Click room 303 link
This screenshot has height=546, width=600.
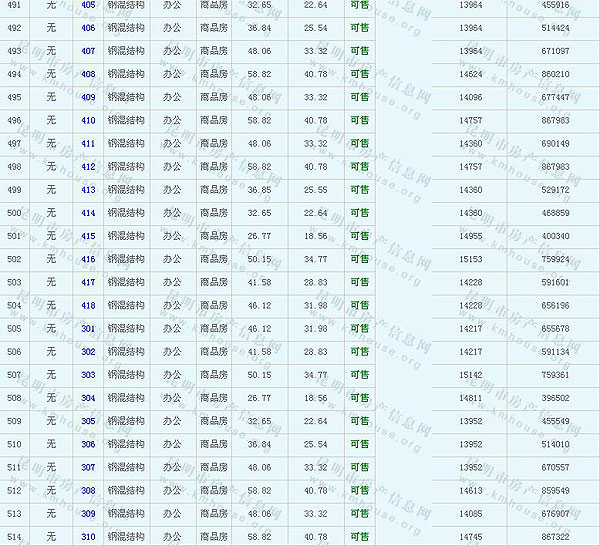coord(88,375)
